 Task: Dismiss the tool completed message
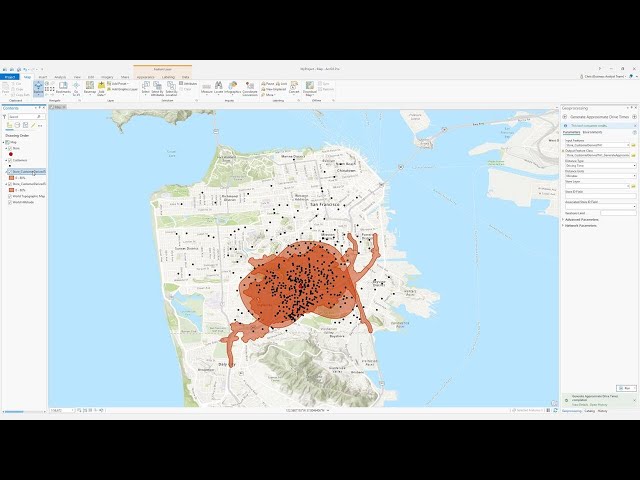click(x=634, y=400)
